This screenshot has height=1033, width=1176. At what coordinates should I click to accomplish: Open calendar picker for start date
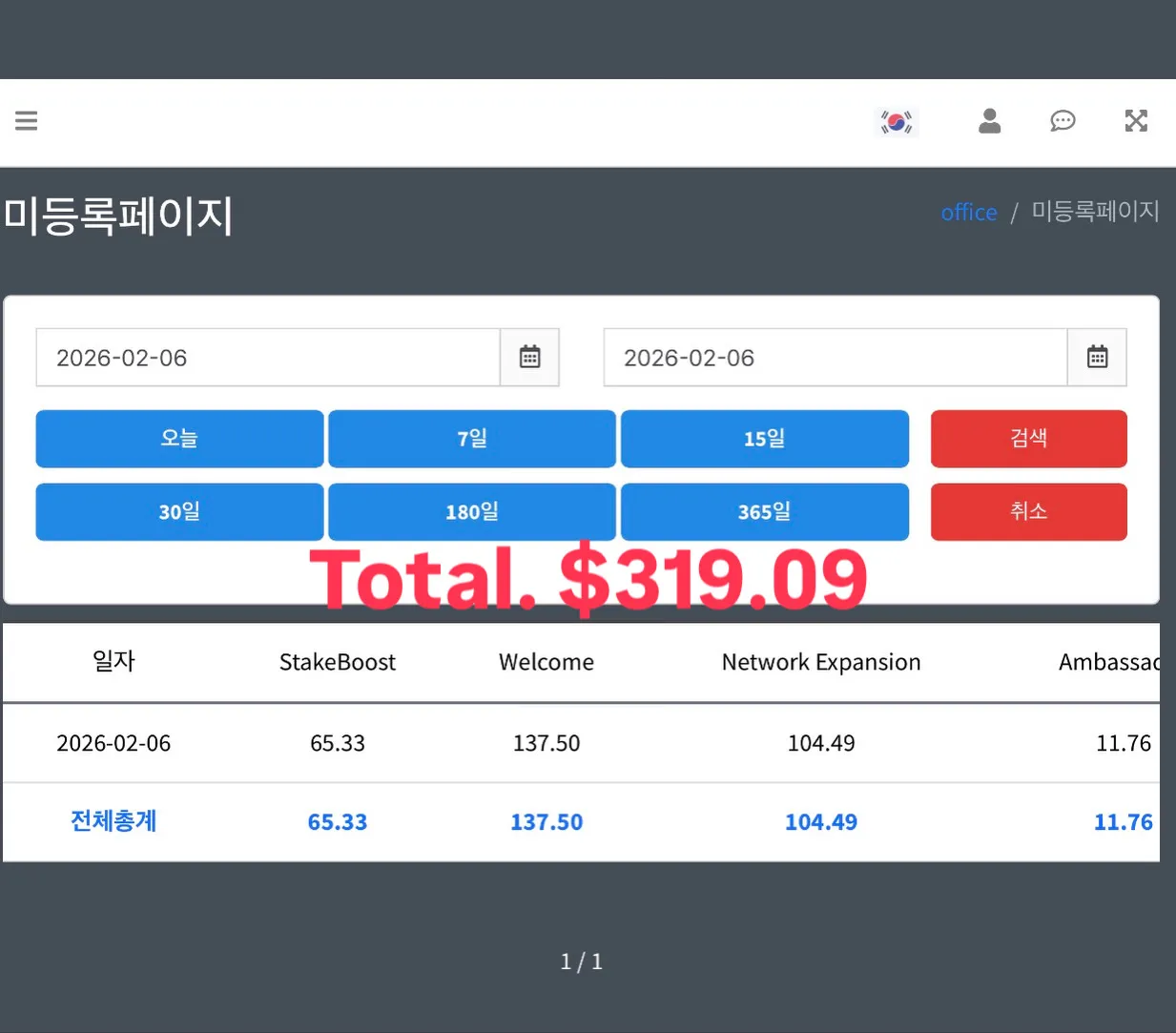pos(529,358)
